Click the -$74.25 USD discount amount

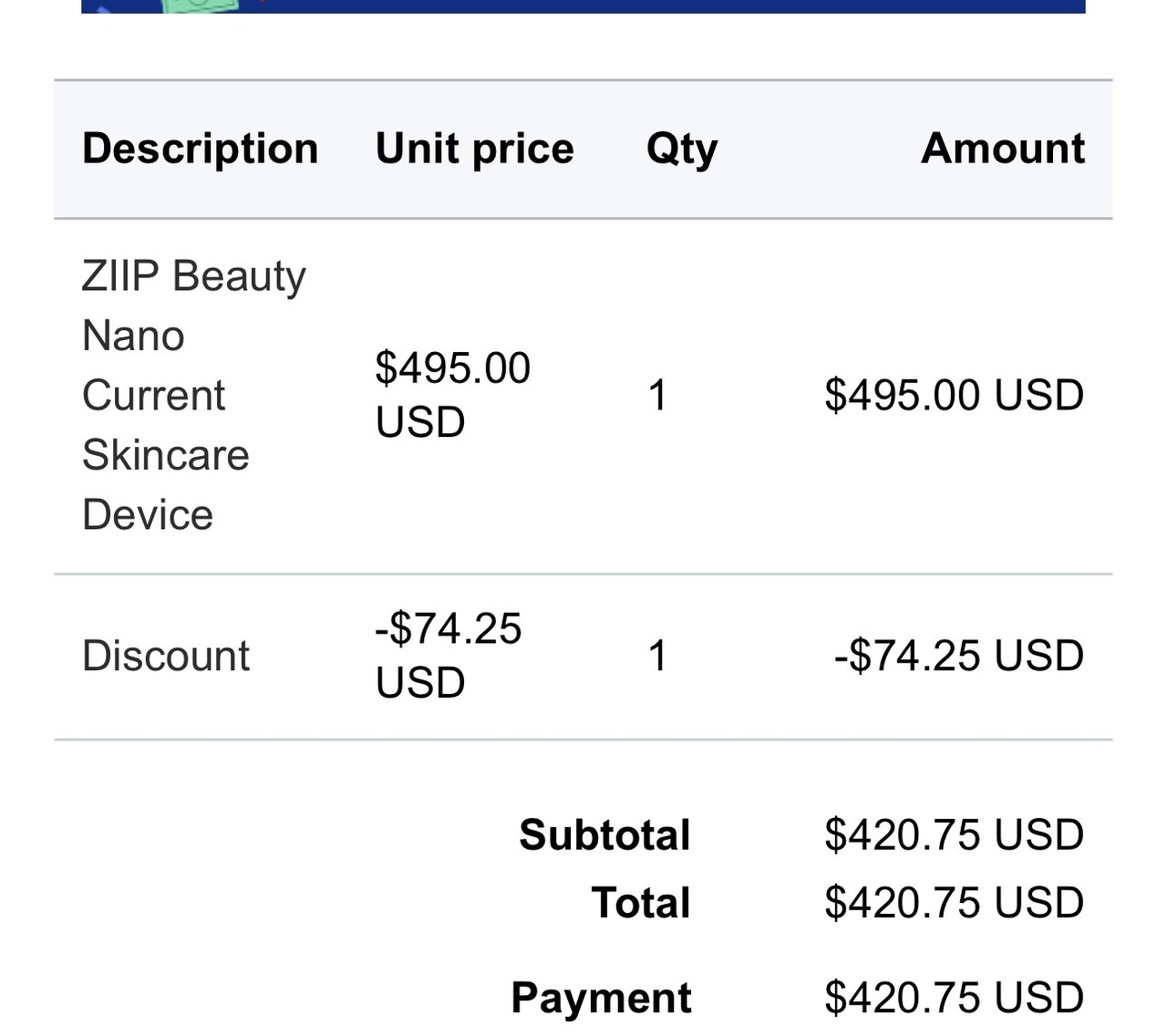click(958, 656)
